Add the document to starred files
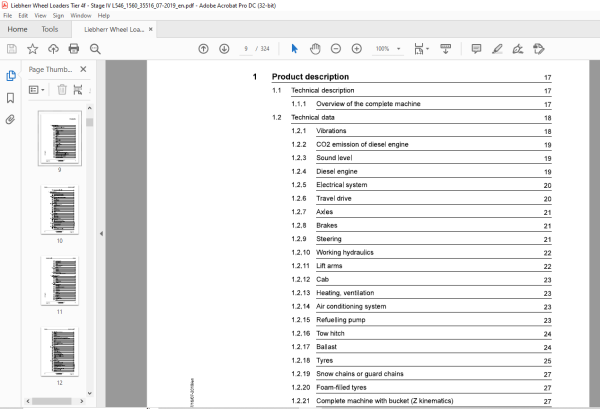This screenshot has width=600, height=409. [33, 49]
